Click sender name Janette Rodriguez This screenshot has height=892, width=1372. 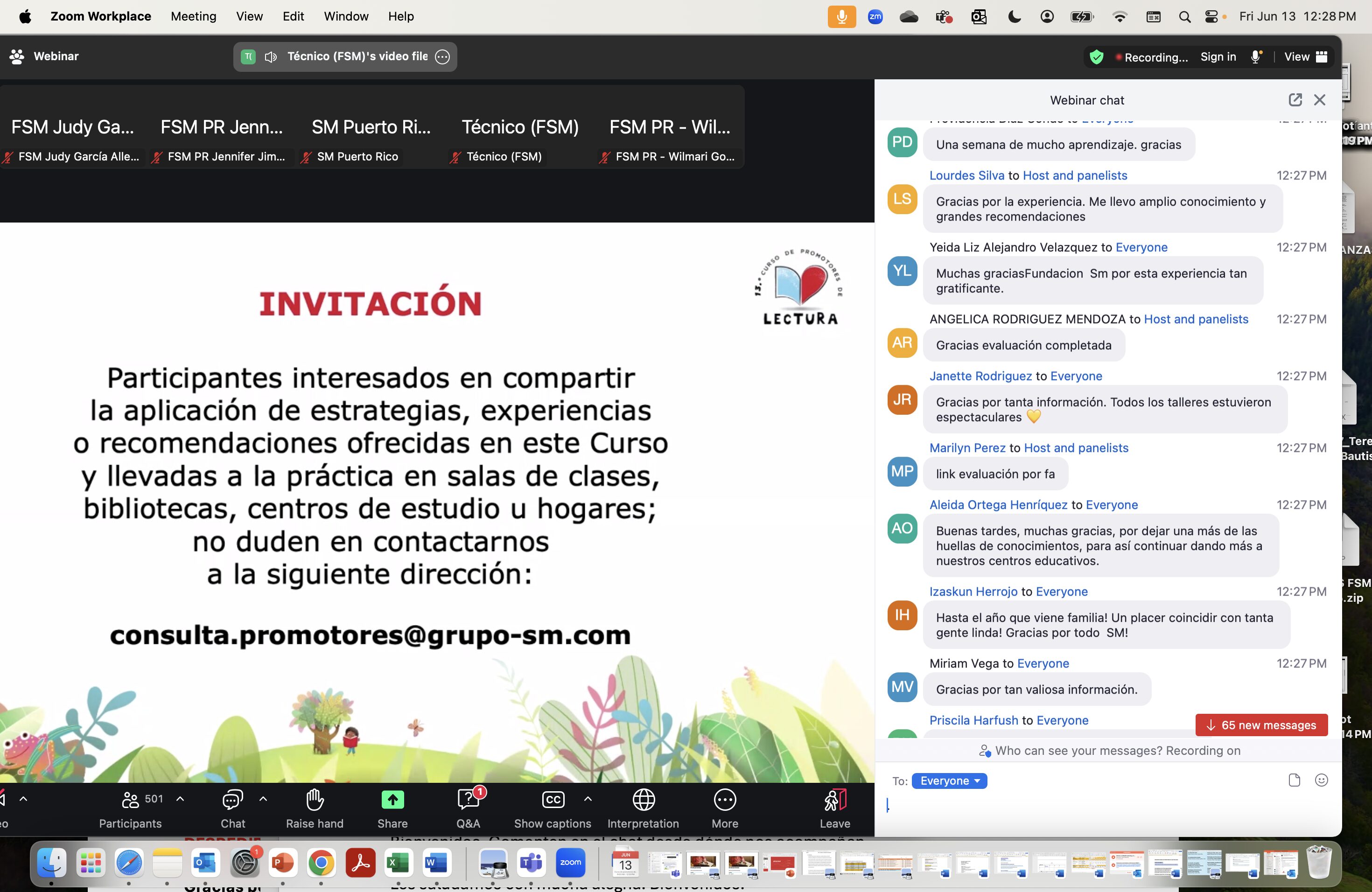[x=980, y=376]
